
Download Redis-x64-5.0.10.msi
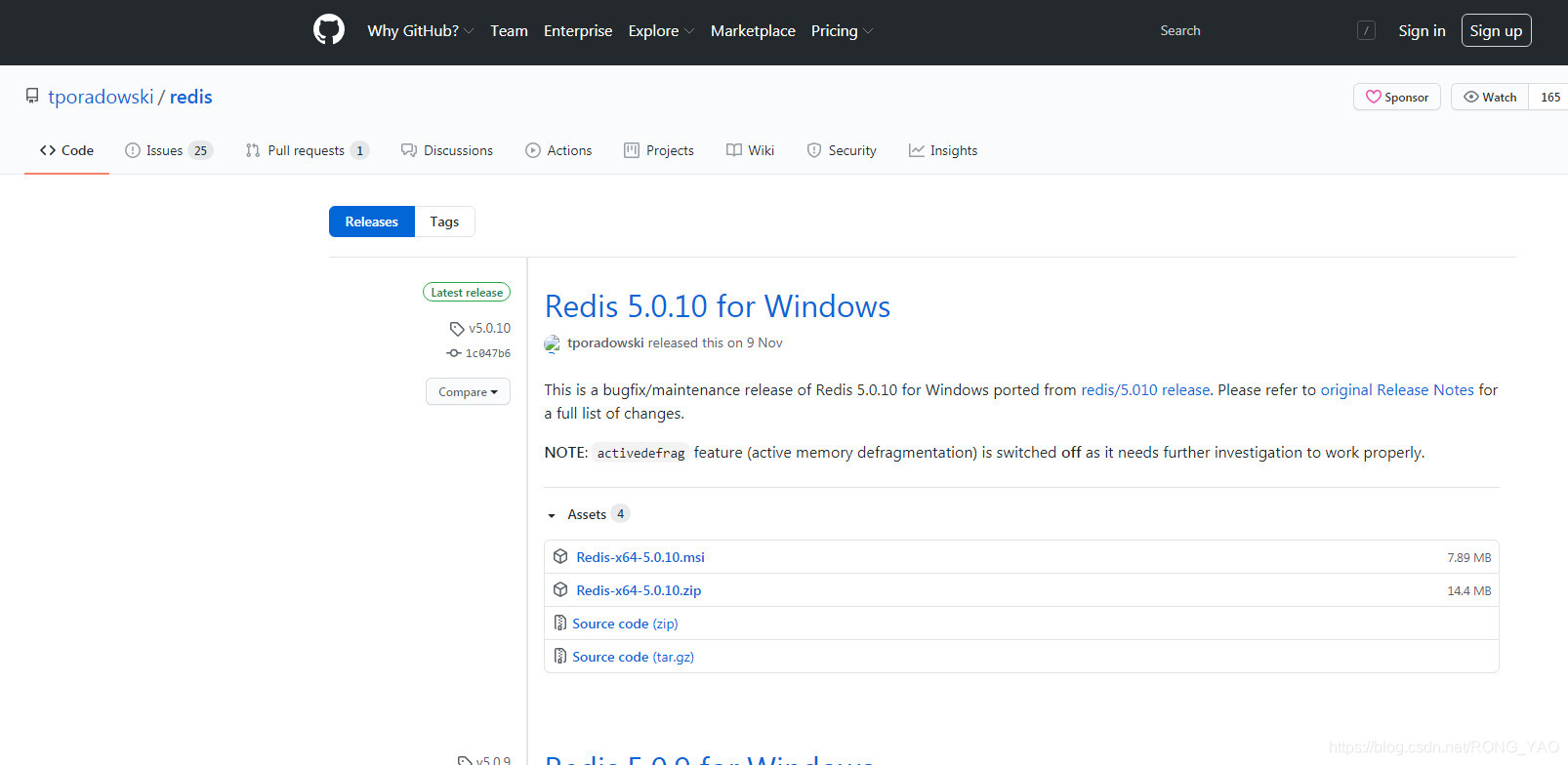coord(640,557)
